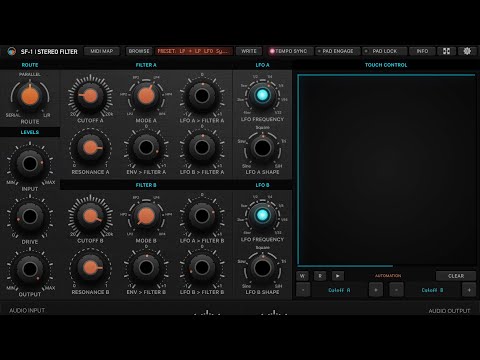
Task: Click the ROUTE knob
Action: 30,96
